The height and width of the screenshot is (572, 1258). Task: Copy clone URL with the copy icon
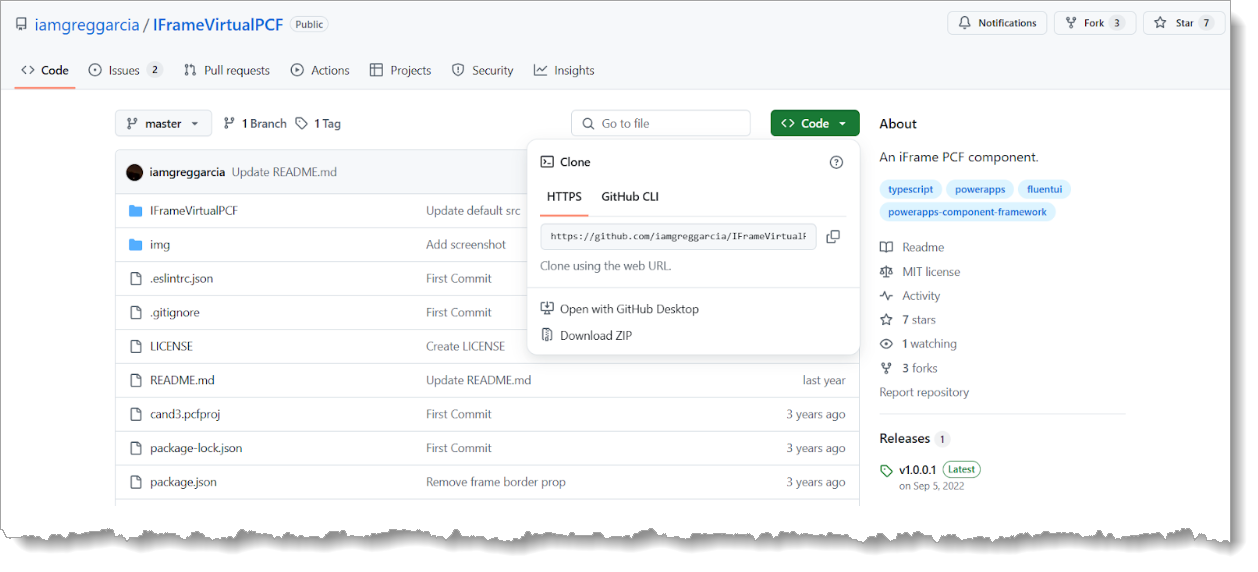point(833,236)
